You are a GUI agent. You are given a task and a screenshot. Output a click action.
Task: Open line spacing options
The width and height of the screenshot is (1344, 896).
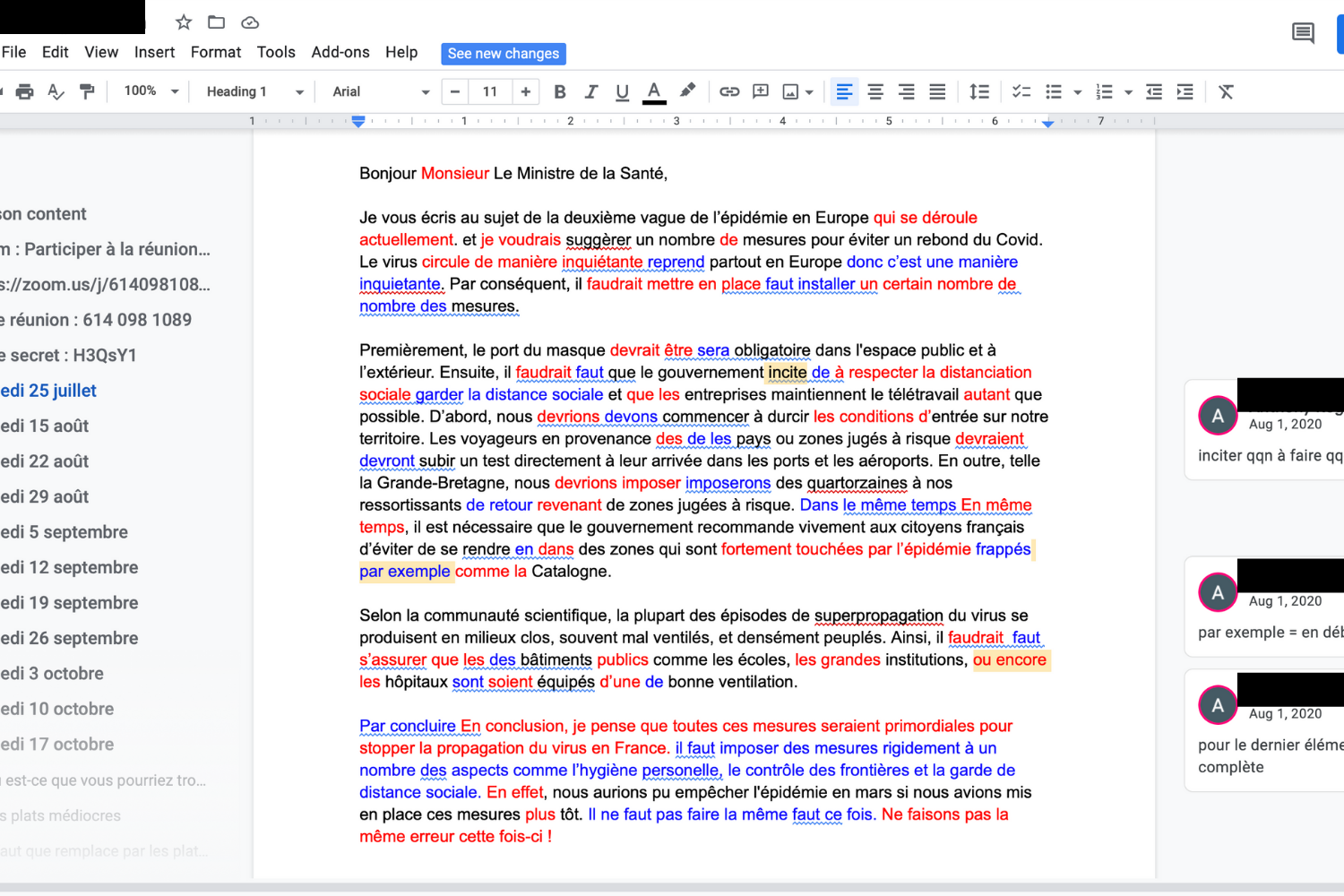(x=979, y=91)
